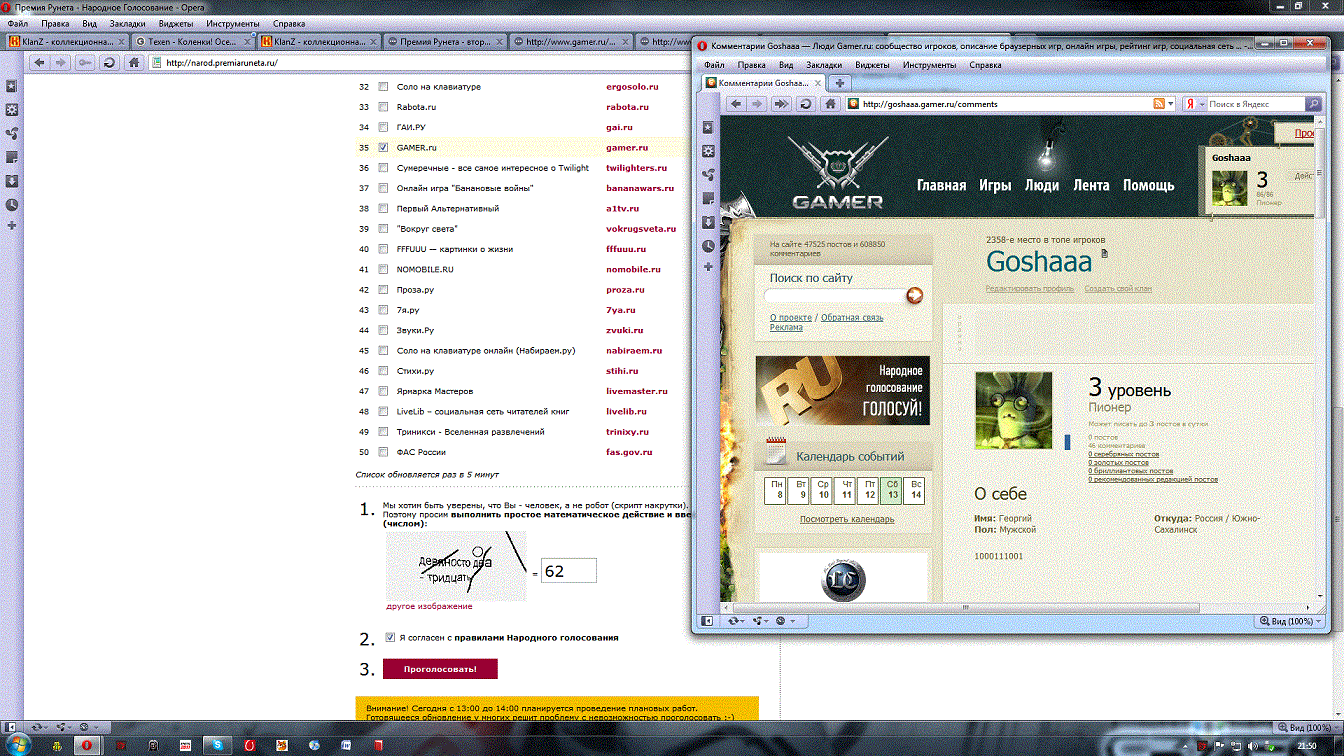Reload the premiaruneta voting page

click(109, 62)
